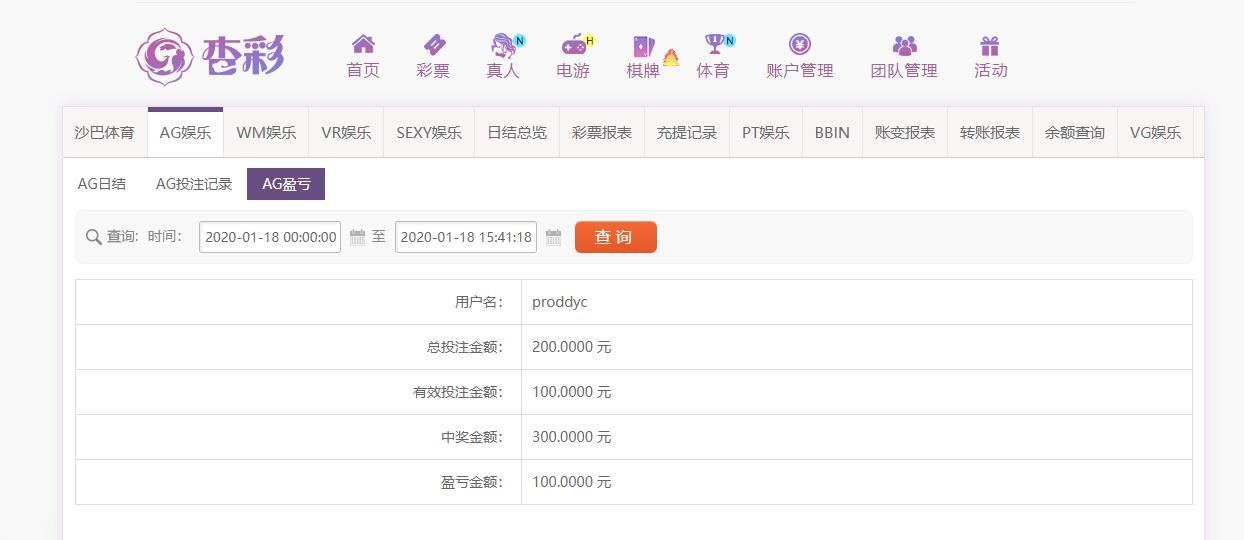
Task: Click the 用户名 row label
Action: point(479,302)
